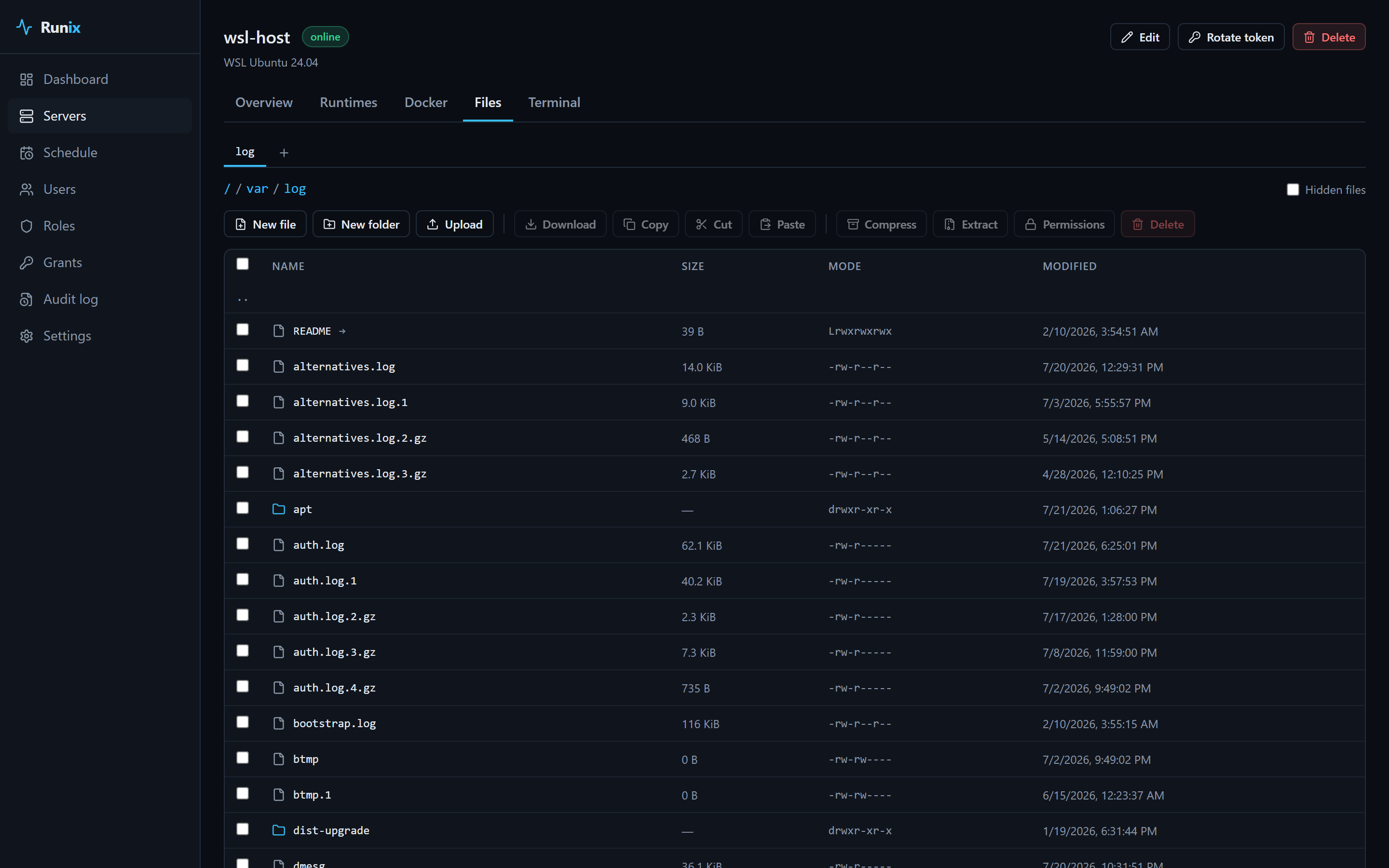Click the auth.log file icon

pos(278,545)
